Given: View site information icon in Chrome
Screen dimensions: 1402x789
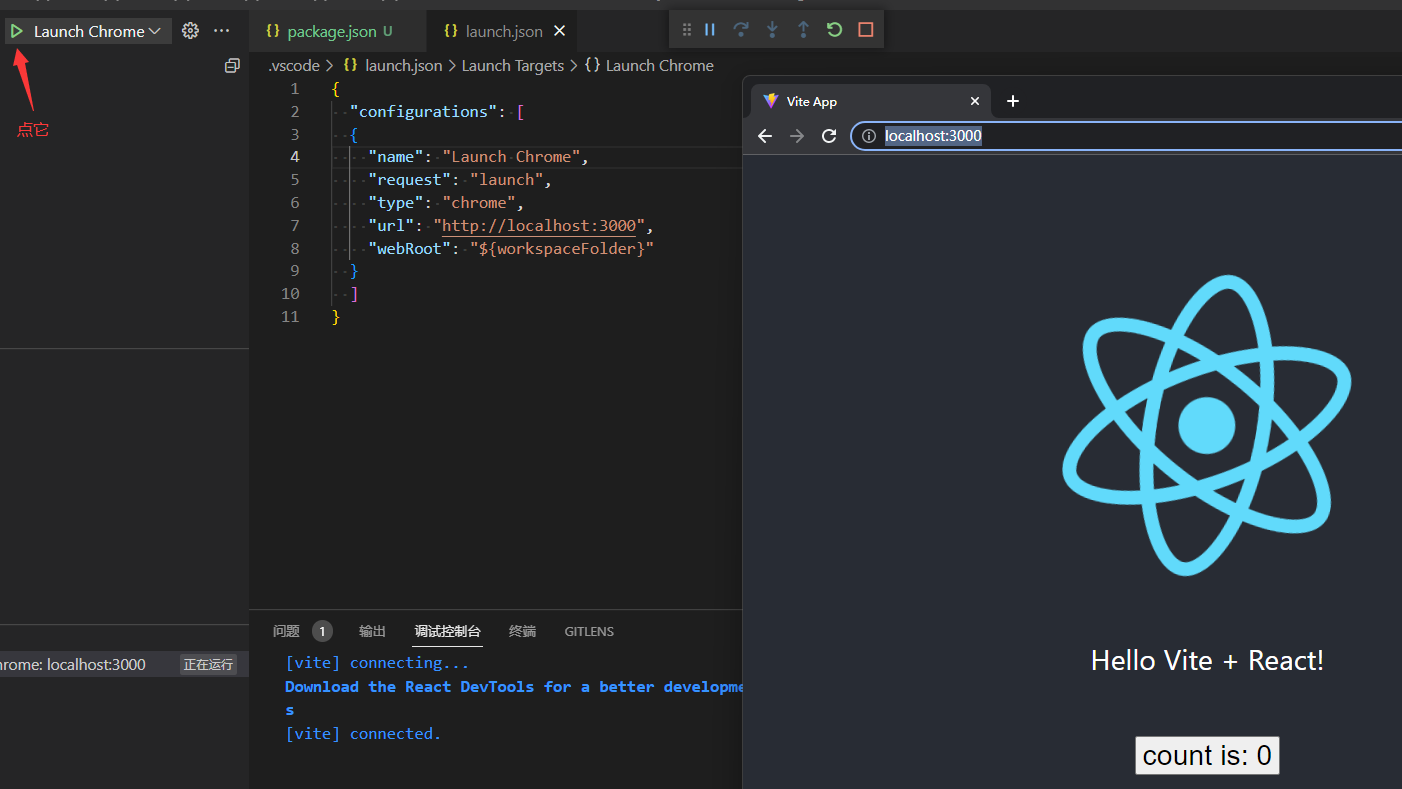Looking at the screenshot, I should tap(869, 136).
